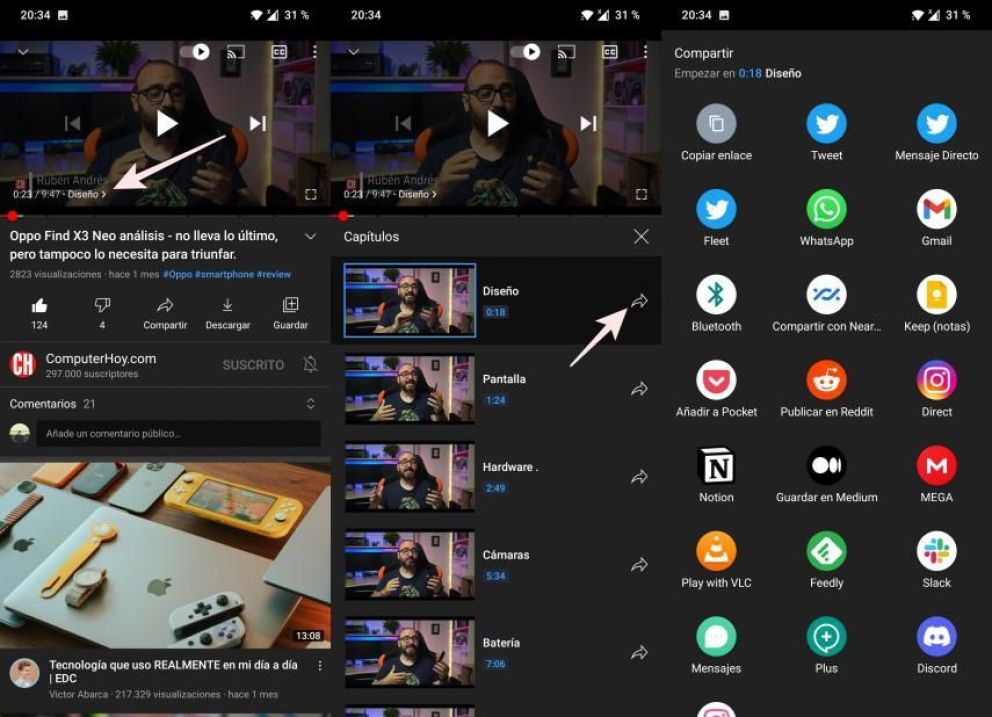Select the Feedly icon
This screenshot has width=992, height=717.
[x=826, y=551]
